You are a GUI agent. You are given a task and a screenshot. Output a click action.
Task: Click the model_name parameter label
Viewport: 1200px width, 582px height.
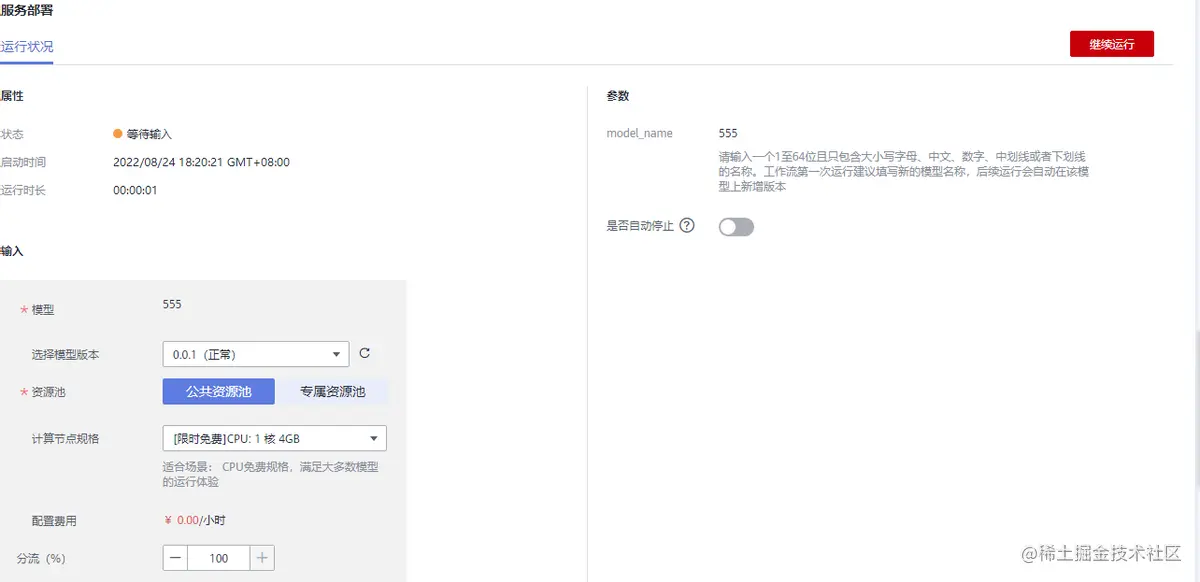(640, 133)
